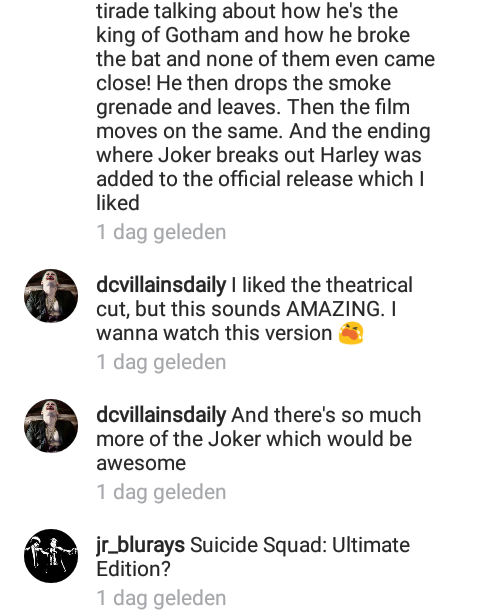Screen dimensions: 480x613
Task: Click '1 dag geleden' under 'wanna watch this version'
Action: [x=161, y=362]
